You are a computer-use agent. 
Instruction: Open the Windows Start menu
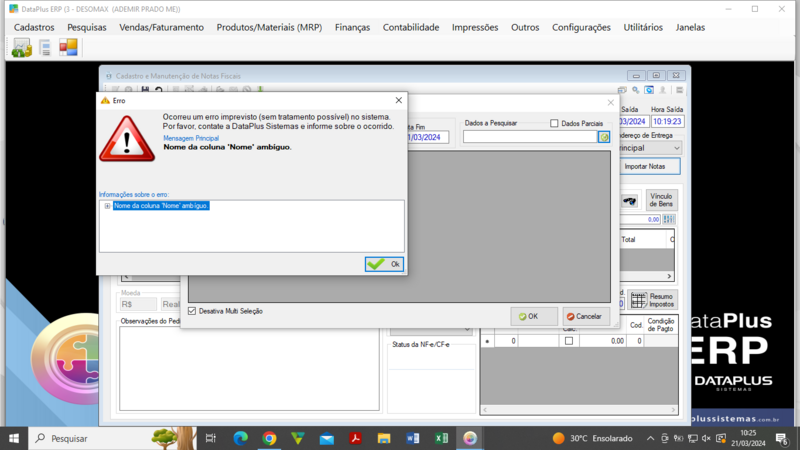(x=14, y=438)
